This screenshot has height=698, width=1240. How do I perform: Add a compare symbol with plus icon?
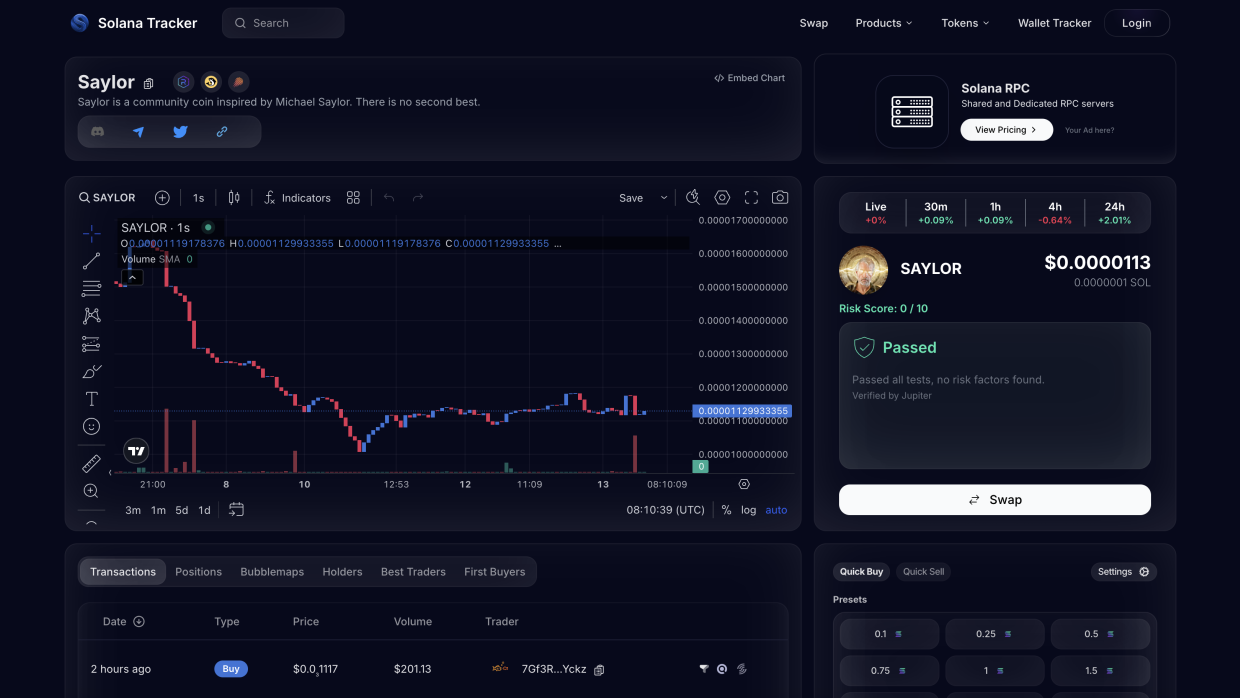(x=162, y=198)
